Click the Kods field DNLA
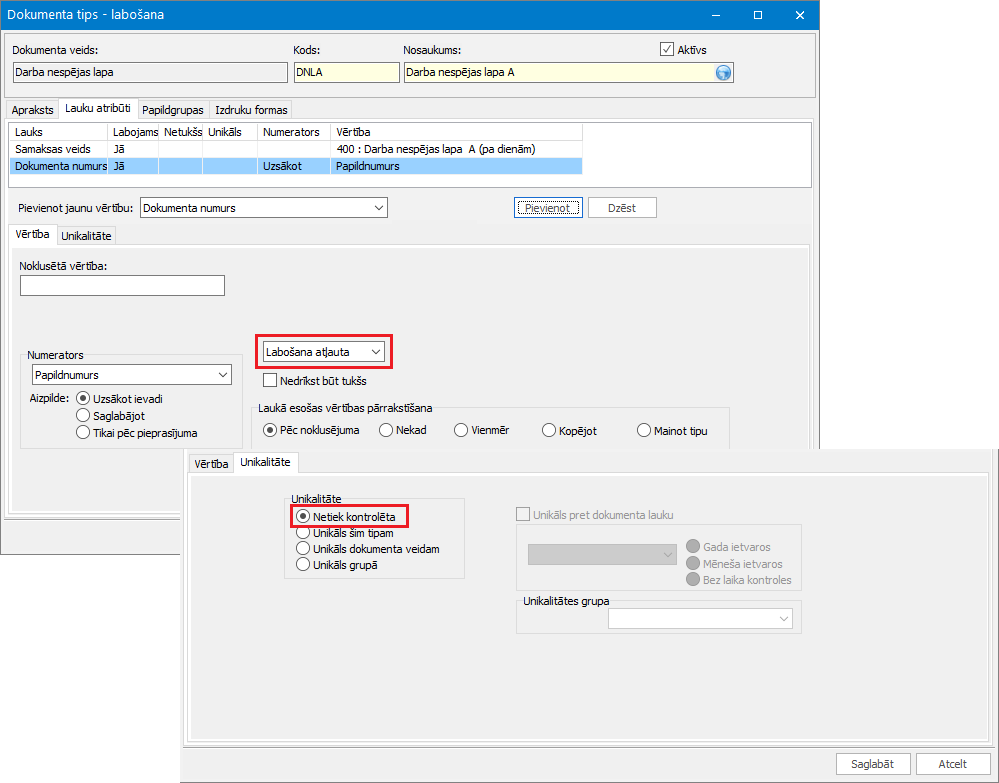This screenshot has width=999, height=783. [347, 73]
